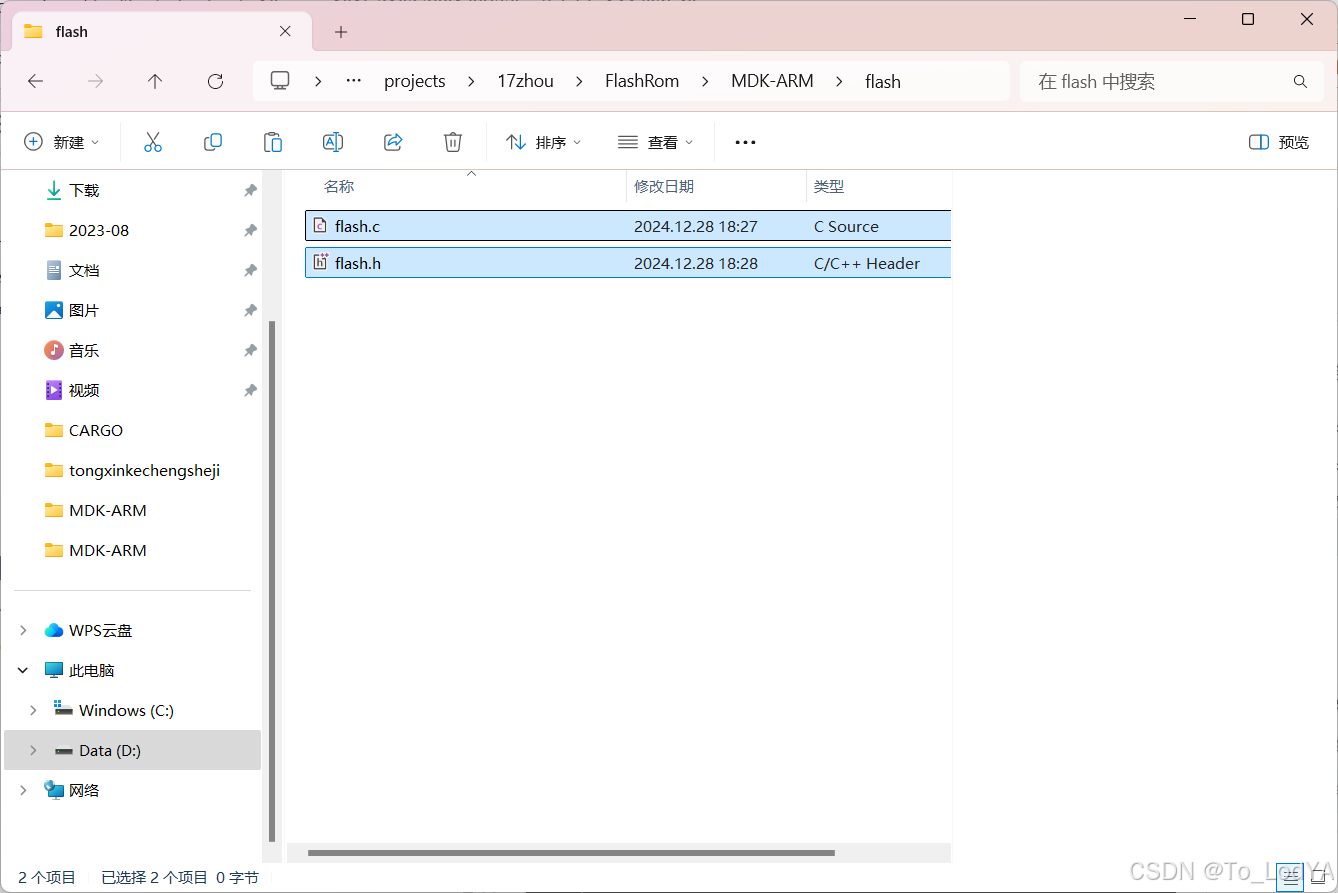Open the 视频 videos folder
This screenshot has width=1338, height=893.
pos(84,390)
